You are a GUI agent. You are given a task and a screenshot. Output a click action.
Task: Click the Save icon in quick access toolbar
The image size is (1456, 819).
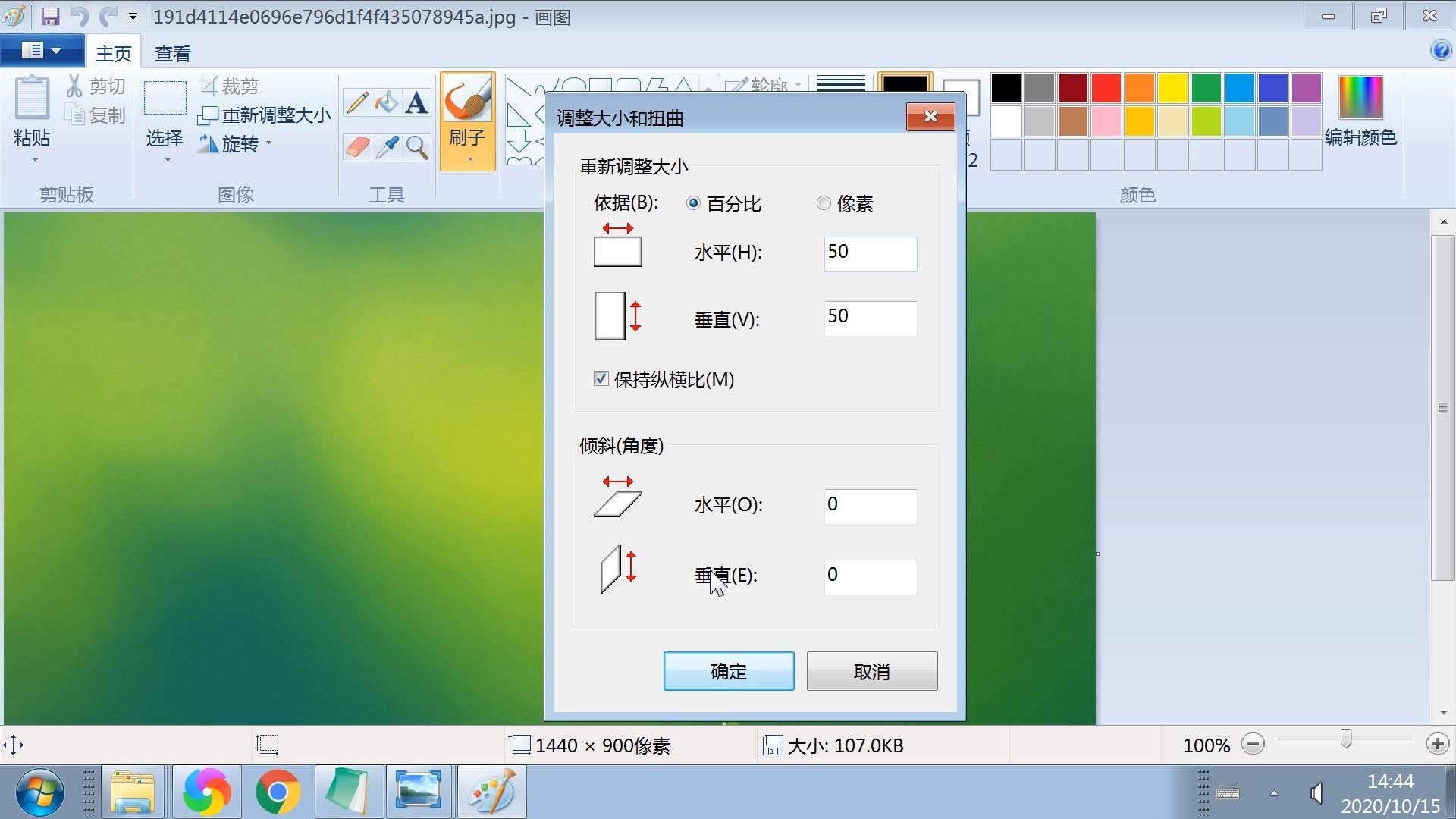50,17
